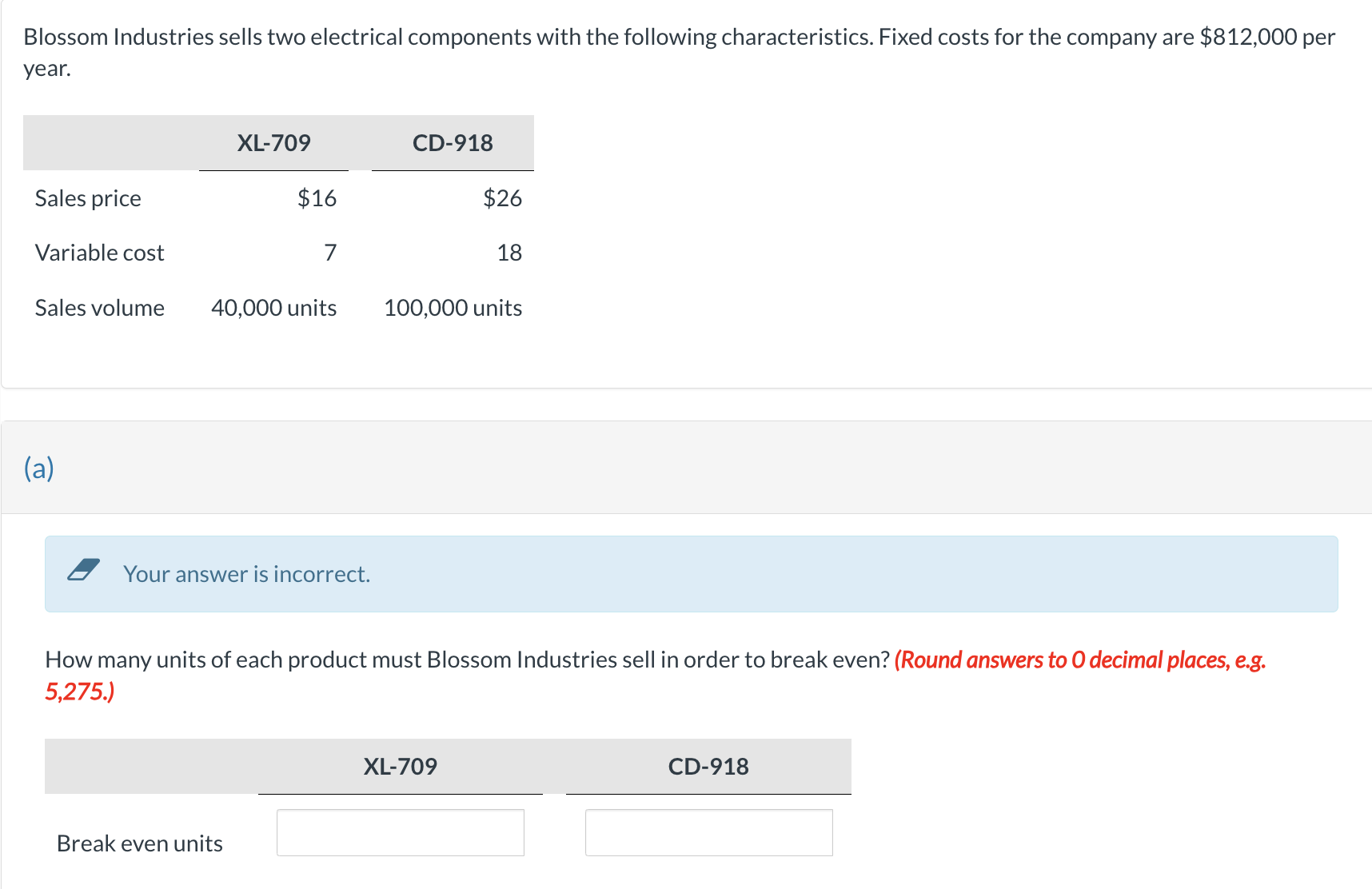Click the $812,000 fixed costs figure
The image size is (1372, 889).
coord(1248,37)
